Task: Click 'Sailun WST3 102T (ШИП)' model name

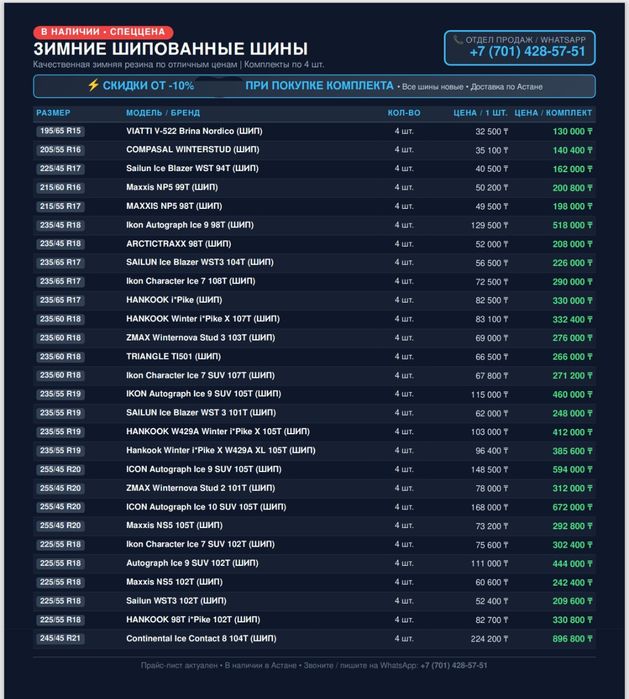Action: click(176, 600)
